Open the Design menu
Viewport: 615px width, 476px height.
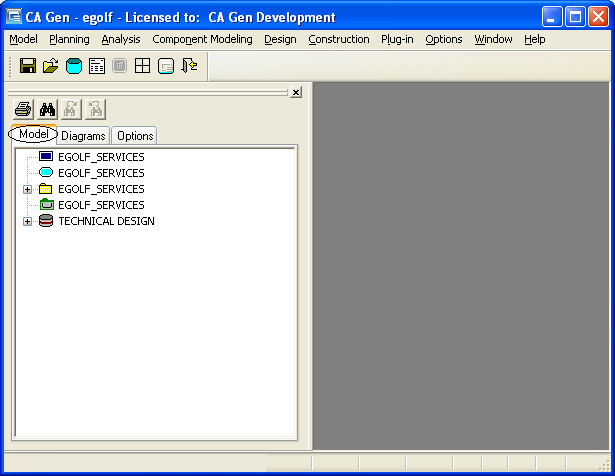click(280, 39)
